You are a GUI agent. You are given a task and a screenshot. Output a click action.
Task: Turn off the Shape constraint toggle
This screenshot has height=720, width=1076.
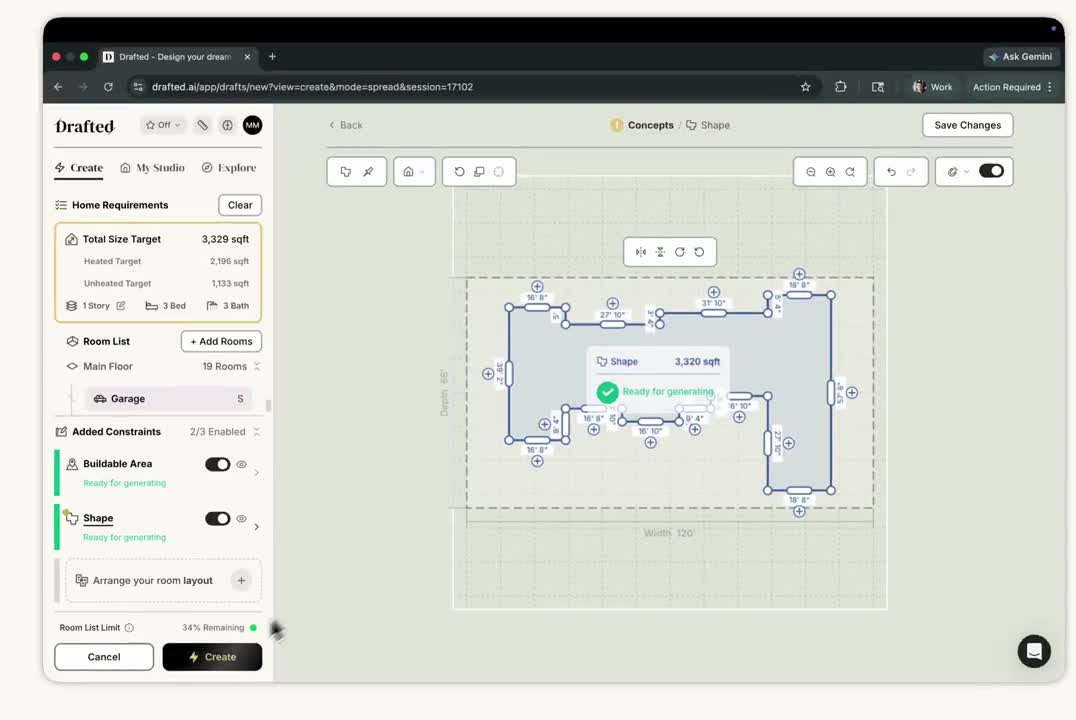[217, 519]
